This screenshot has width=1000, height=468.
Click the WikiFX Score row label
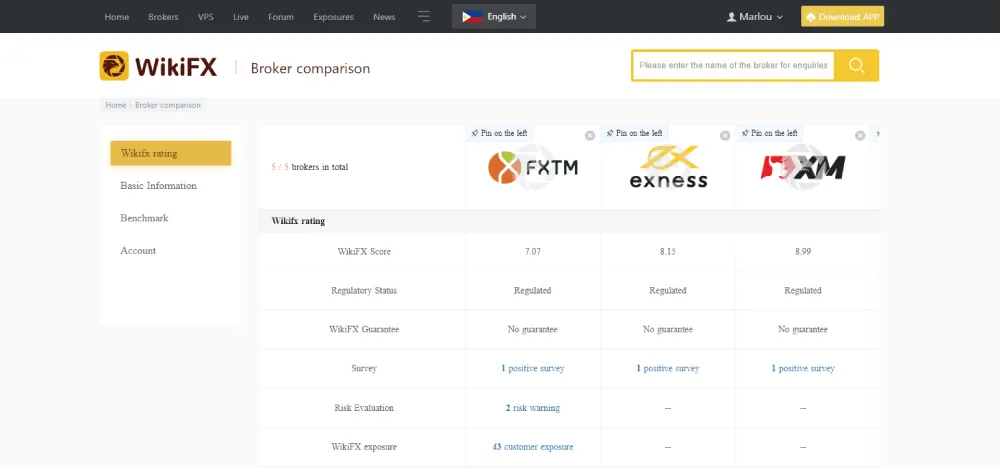364,252
